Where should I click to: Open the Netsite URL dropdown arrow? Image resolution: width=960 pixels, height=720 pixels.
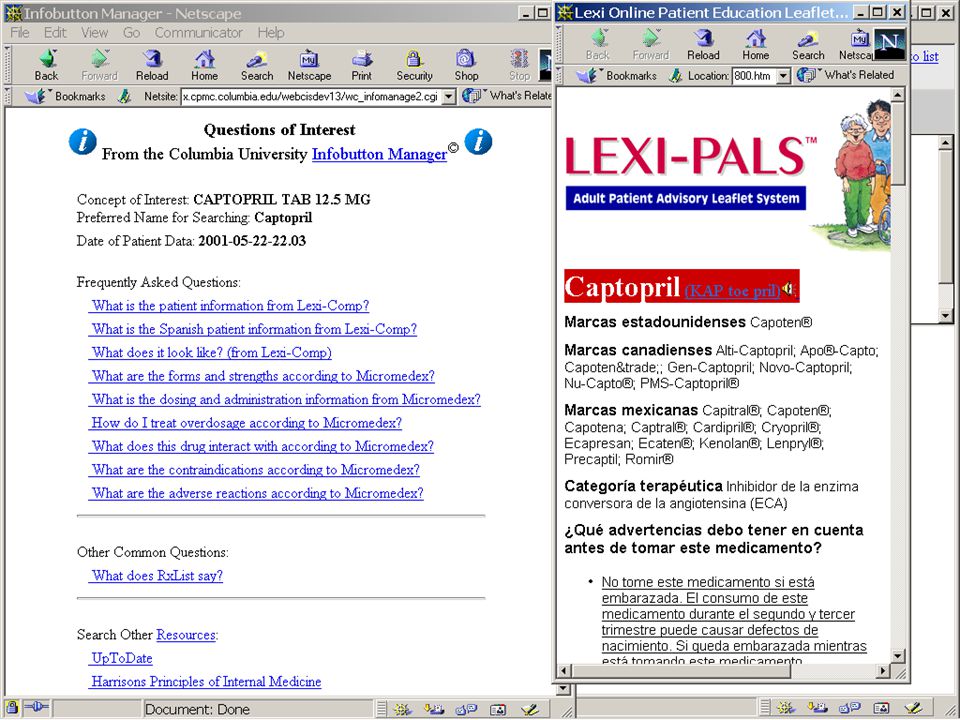[x=449, y=96]
